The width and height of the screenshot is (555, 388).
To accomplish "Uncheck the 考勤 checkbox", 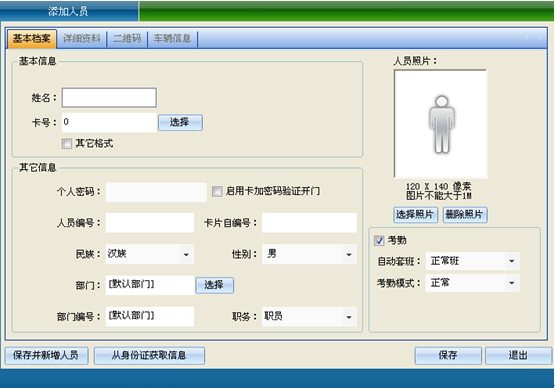I will [379, 240].
